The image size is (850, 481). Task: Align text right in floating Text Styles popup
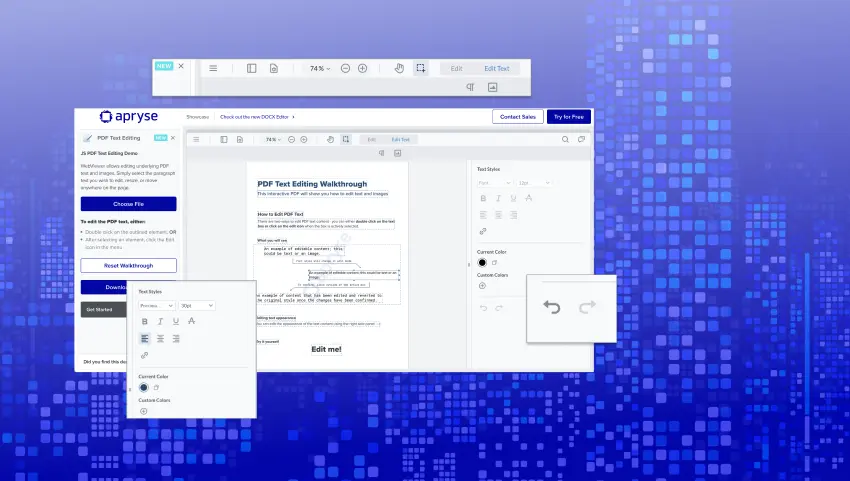click(176, 338)
